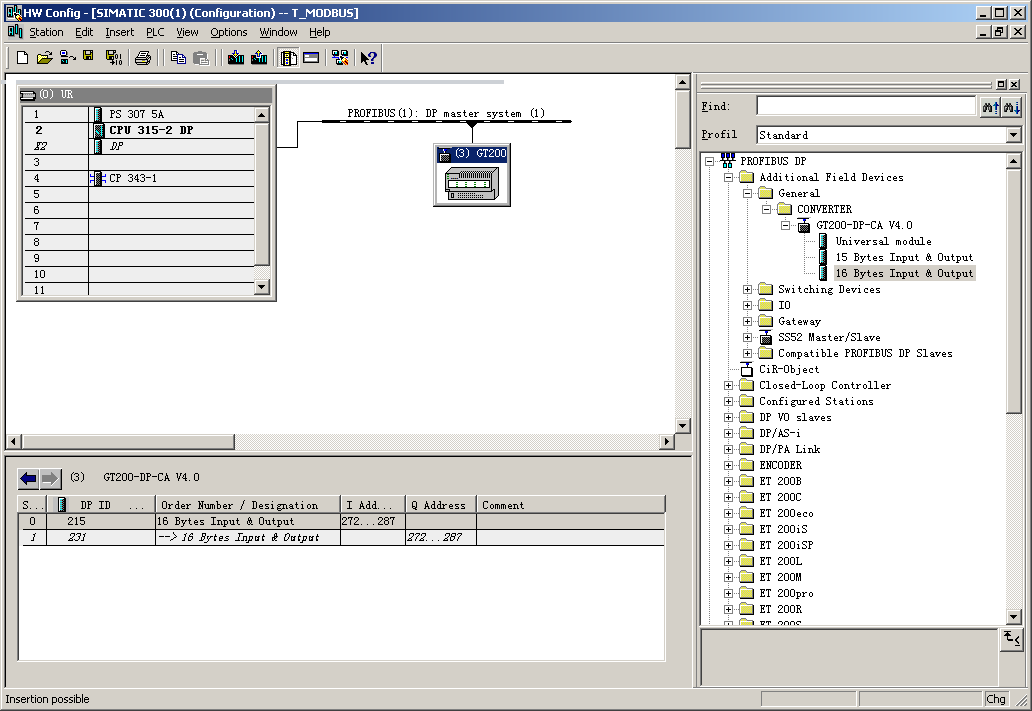Maximize the catalog pane with its dock button
1032x711 pixels.
coord(1001,84)
